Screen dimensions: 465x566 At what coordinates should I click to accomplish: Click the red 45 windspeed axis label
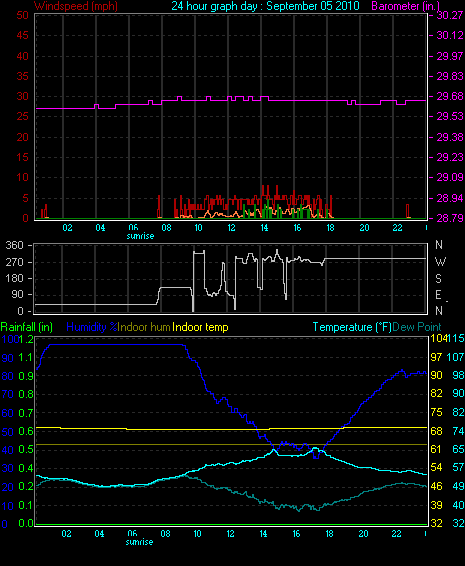[x=22, y=35]
